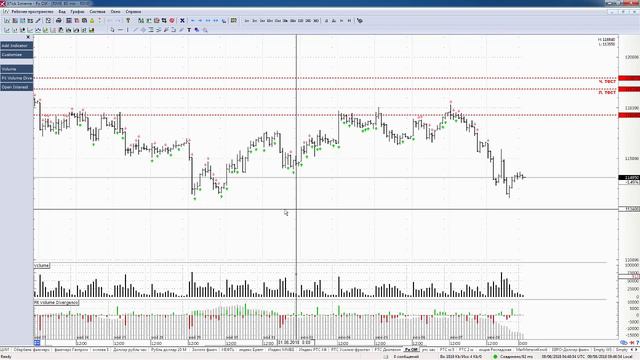640x360 pixels.
Task: Switch to the Мечел/Магнитогорский tab
Action: (531, 350)
